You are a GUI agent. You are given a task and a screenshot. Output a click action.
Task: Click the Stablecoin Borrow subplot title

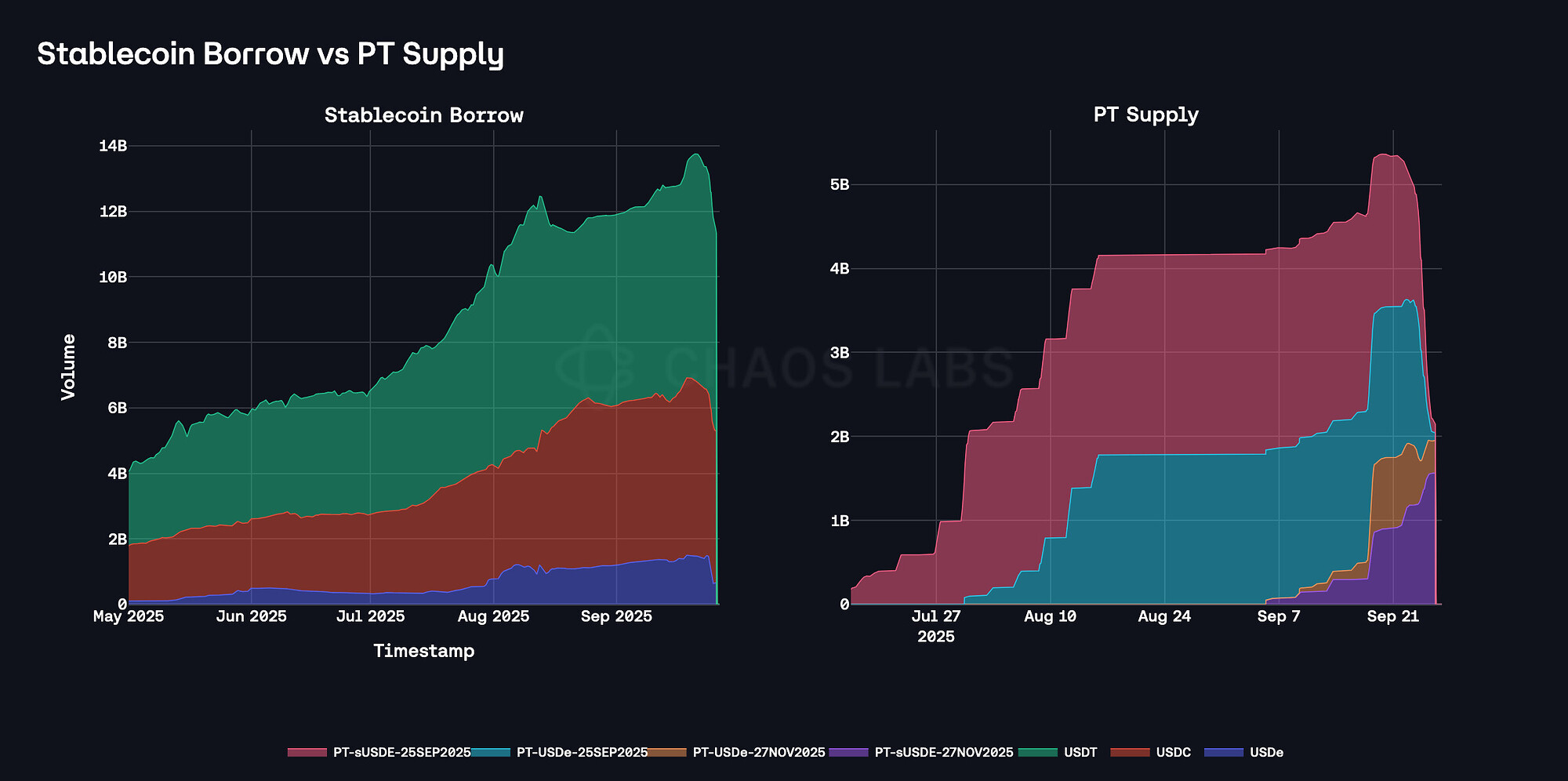point(423,116)
